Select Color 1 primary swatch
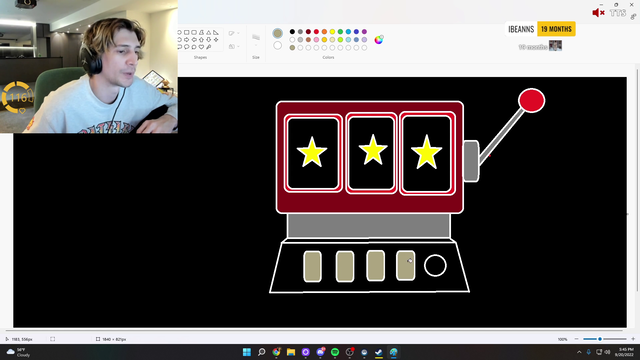This screenshot has width=640, height=360. tap(278, 33)
